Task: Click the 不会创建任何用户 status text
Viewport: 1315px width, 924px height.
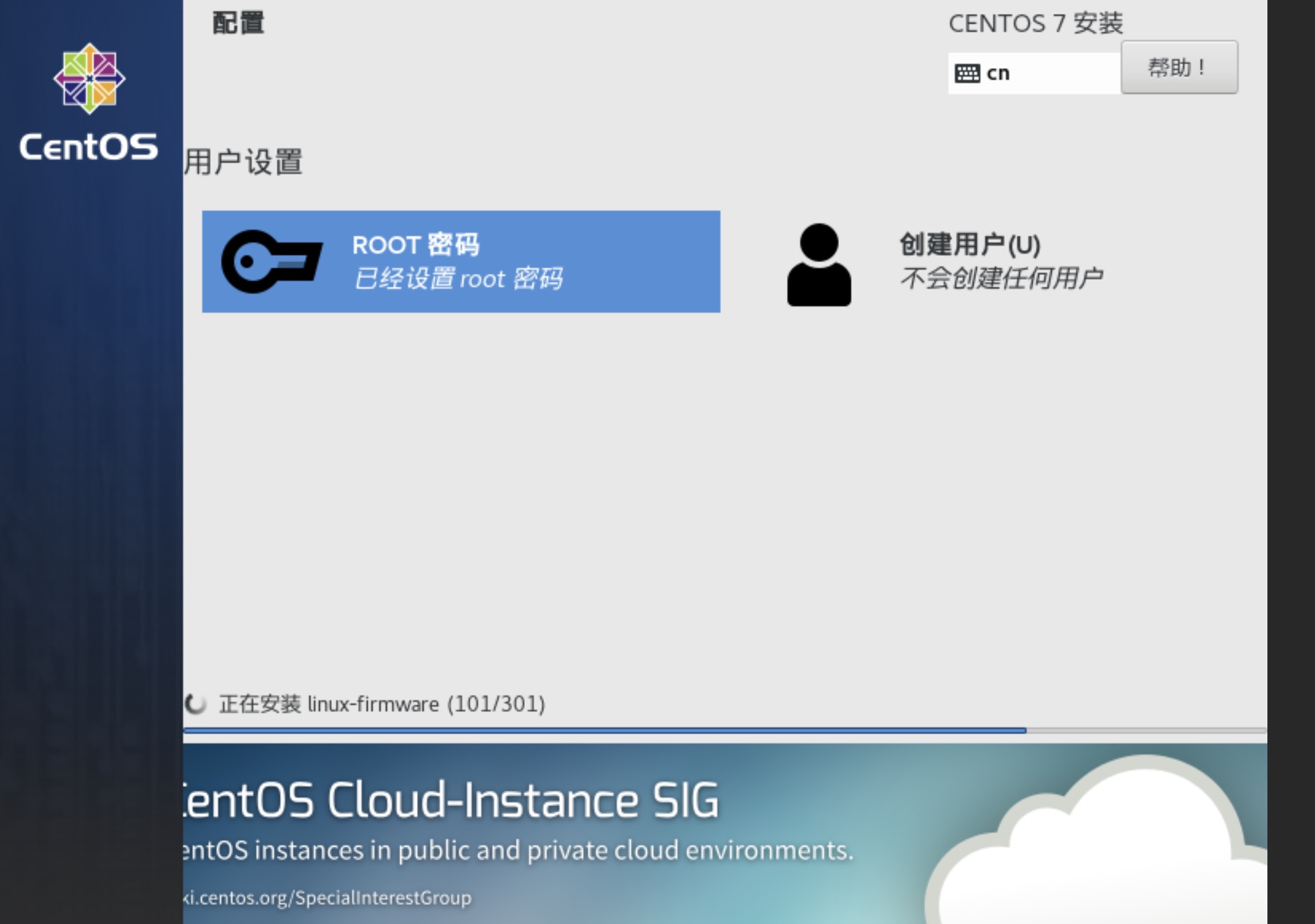Action: (x=1001, y=278)
